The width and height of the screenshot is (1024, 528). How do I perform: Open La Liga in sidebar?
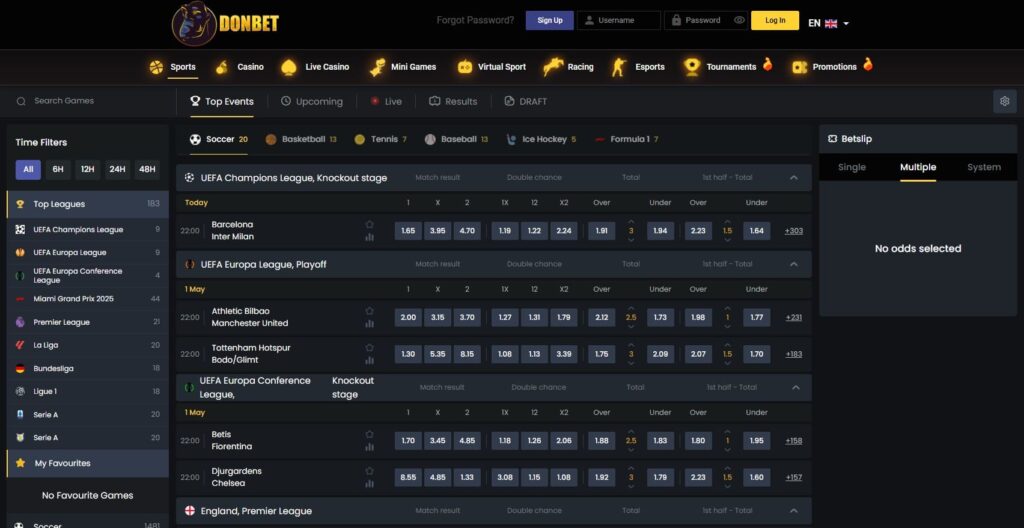(88, 345)
